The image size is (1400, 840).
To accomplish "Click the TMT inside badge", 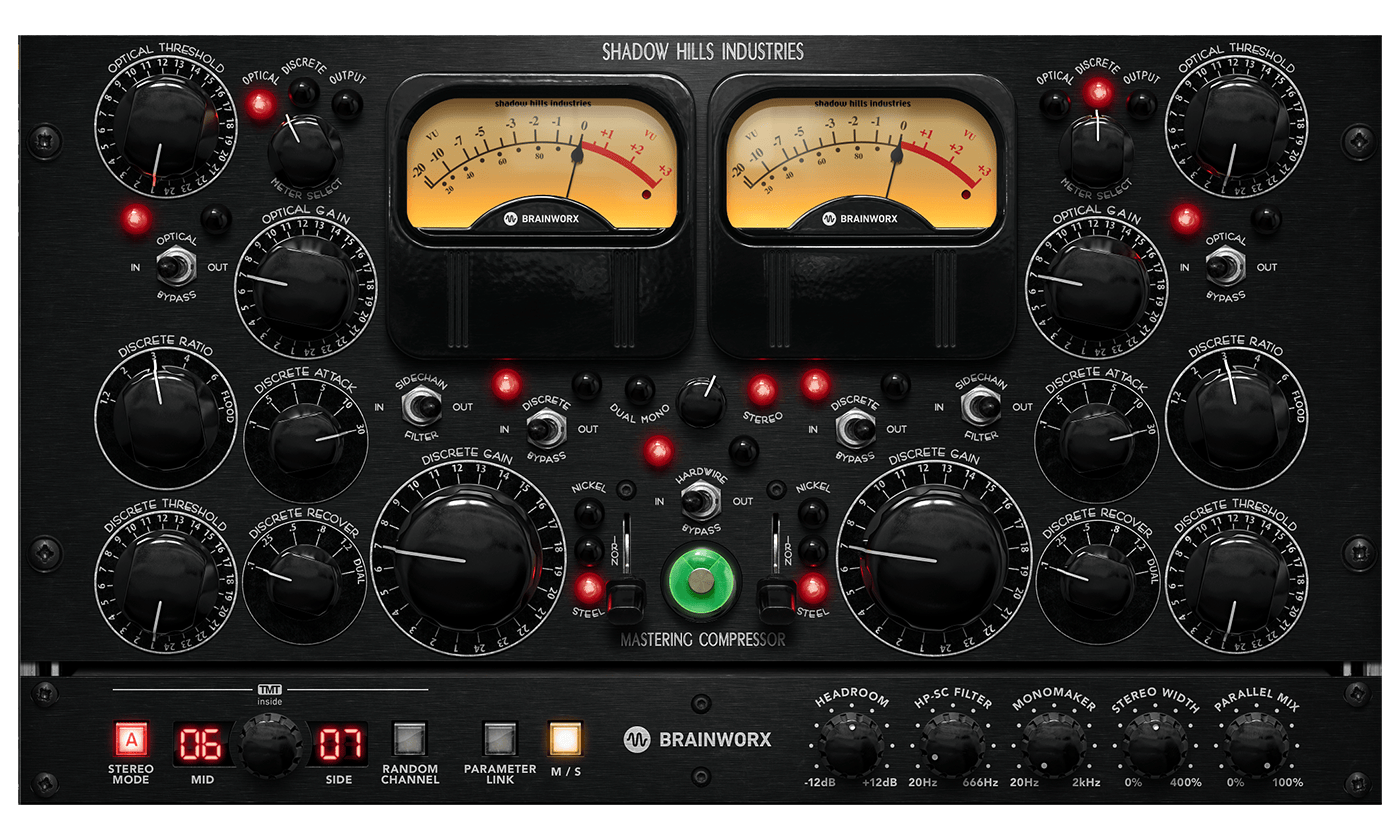I will click(270, 695).
